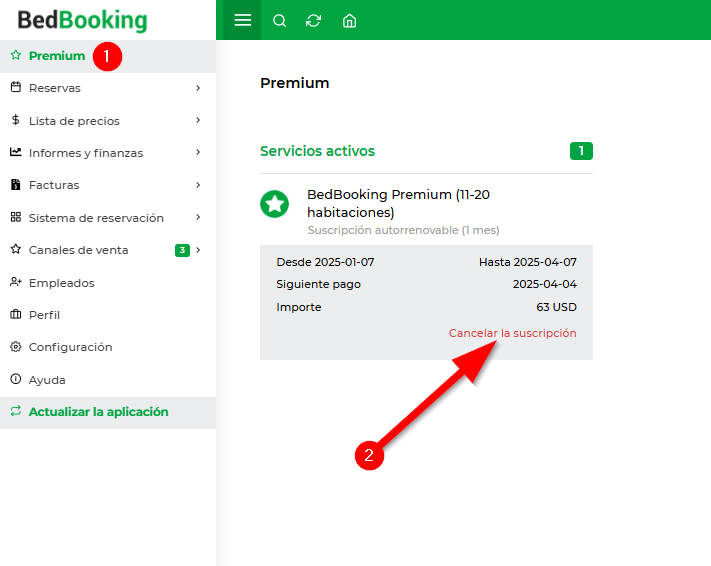Image resolution: width=711 pixels, height=566 pixels.
Task: Open the Perfil menu item
Action: point(108,315)
